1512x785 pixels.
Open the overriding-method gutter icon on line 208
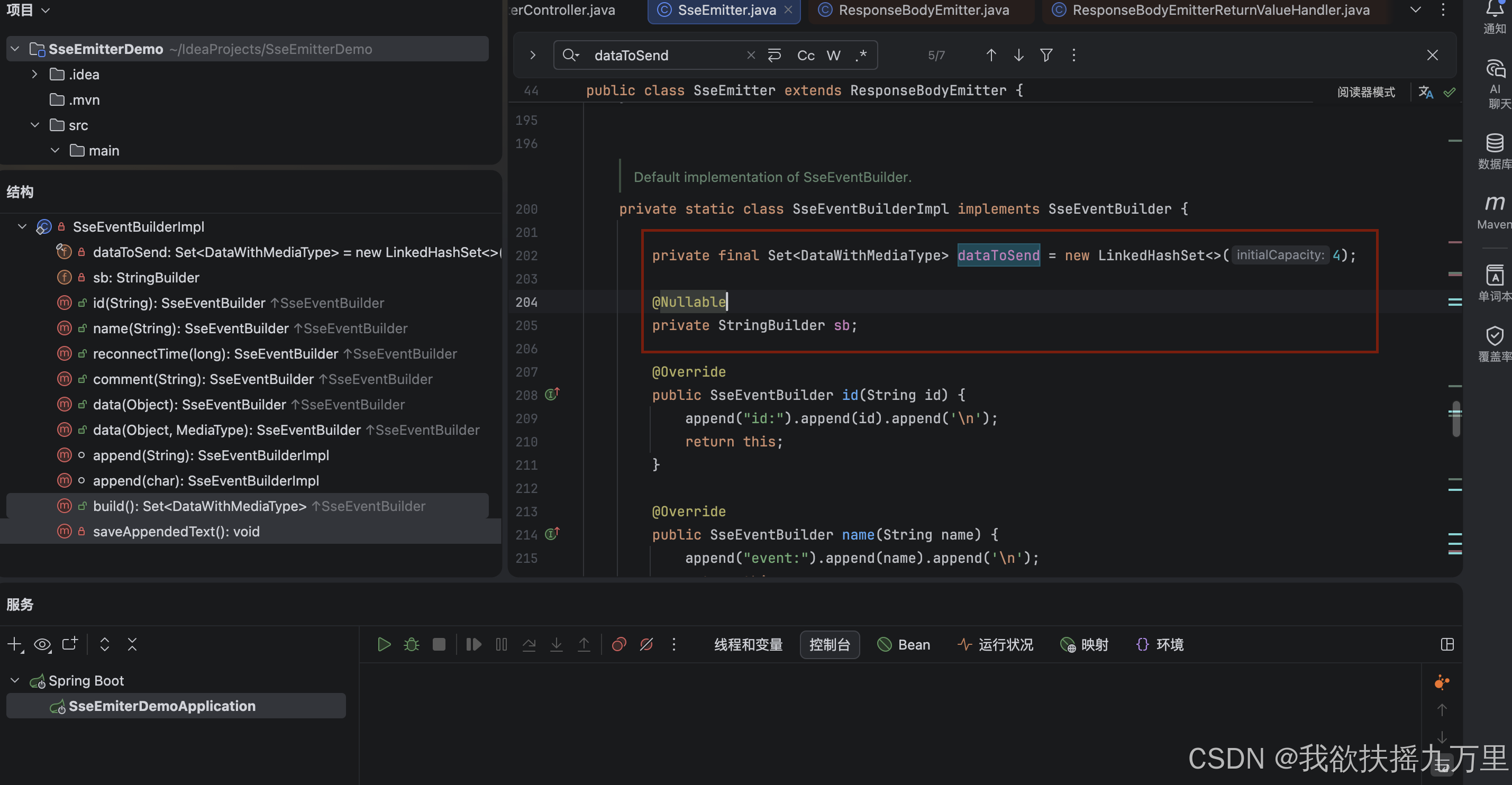click(x=552, y=394)
